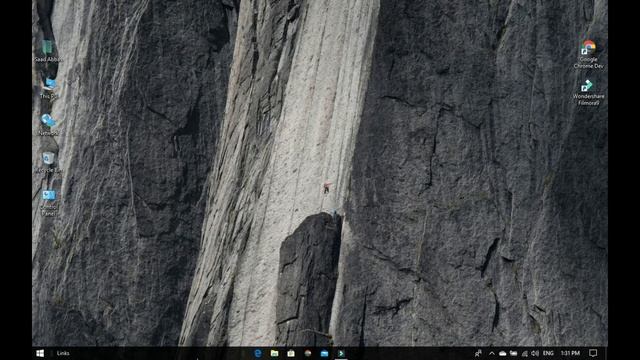
Task: Show hidden system tray icons
Action: coord(492,353)
